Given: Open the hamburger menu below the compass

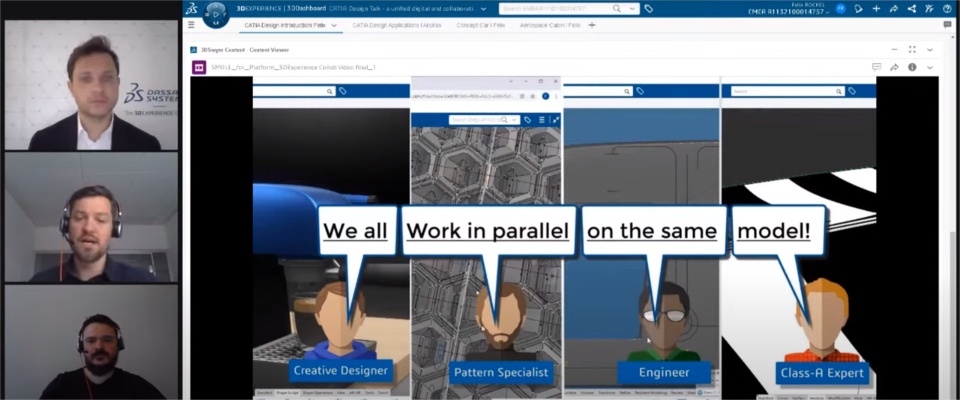Looking at the screenshot, I should point(192,25).
